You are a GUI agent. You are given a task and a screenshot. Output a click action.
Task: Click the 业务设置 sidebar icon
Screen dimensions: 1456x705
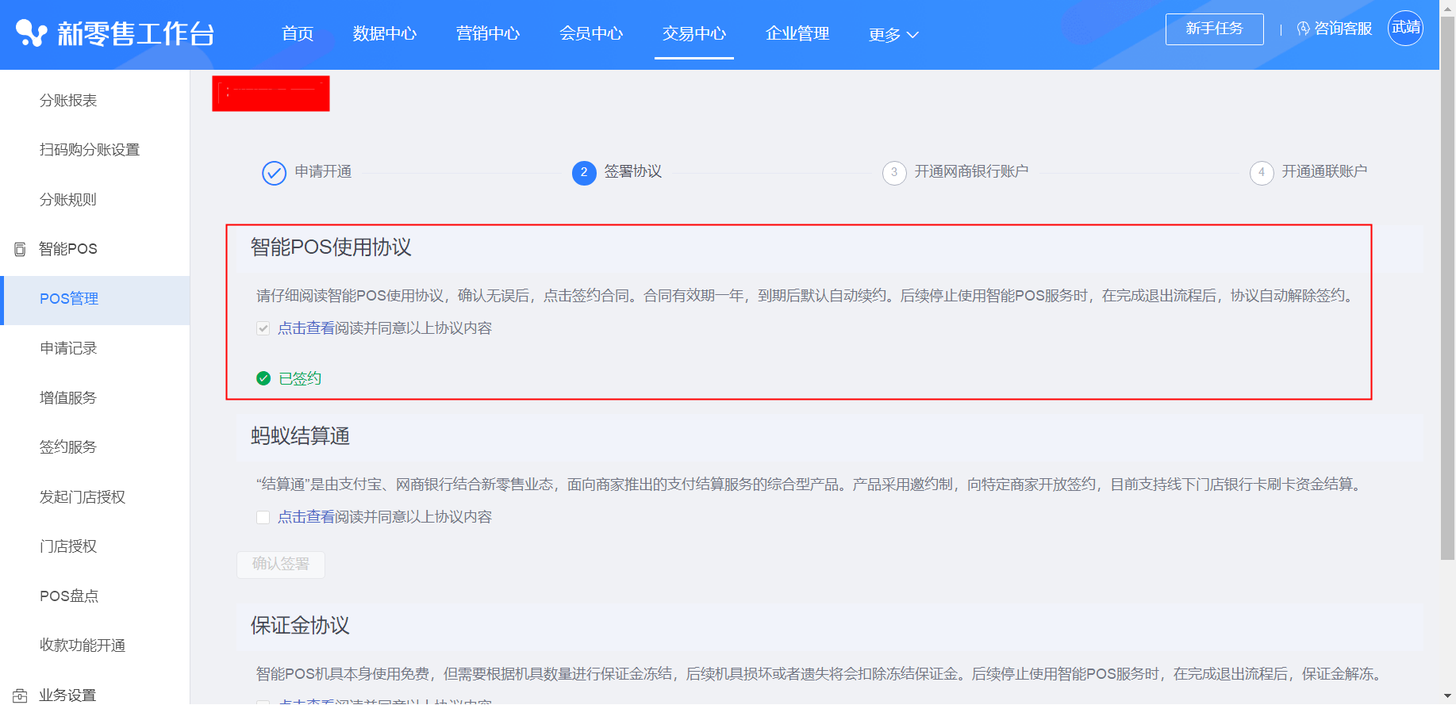tap(20, 695)
